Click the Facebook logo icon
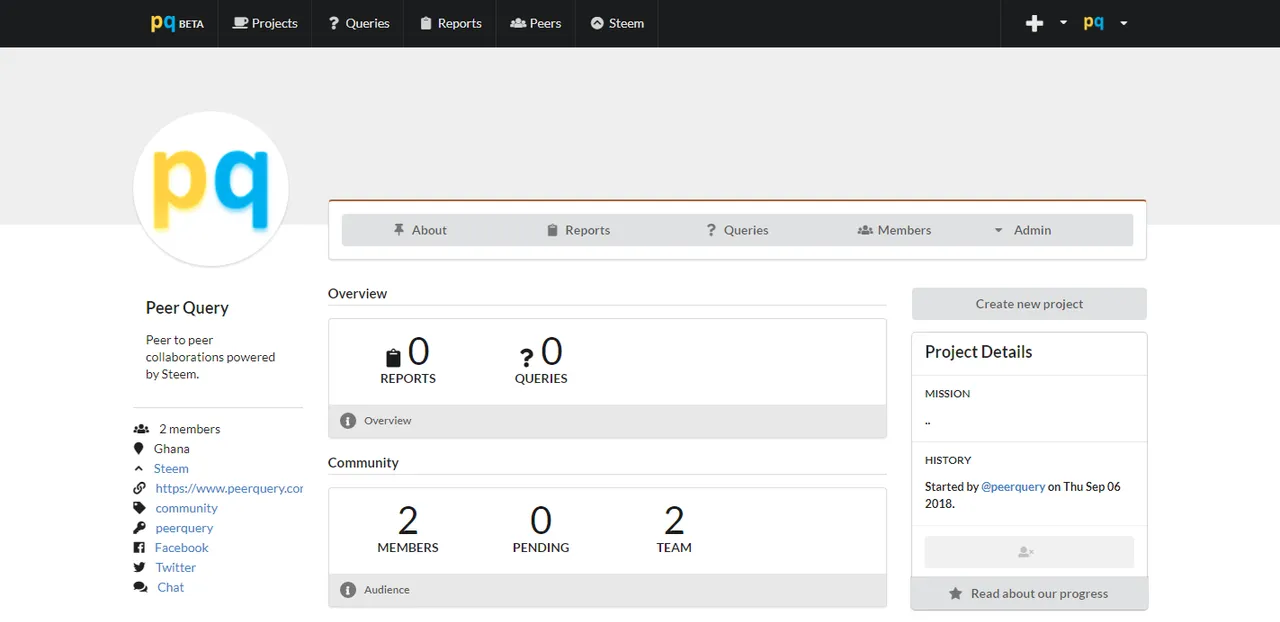1280x622 pixels. click(x=139, y=548)
